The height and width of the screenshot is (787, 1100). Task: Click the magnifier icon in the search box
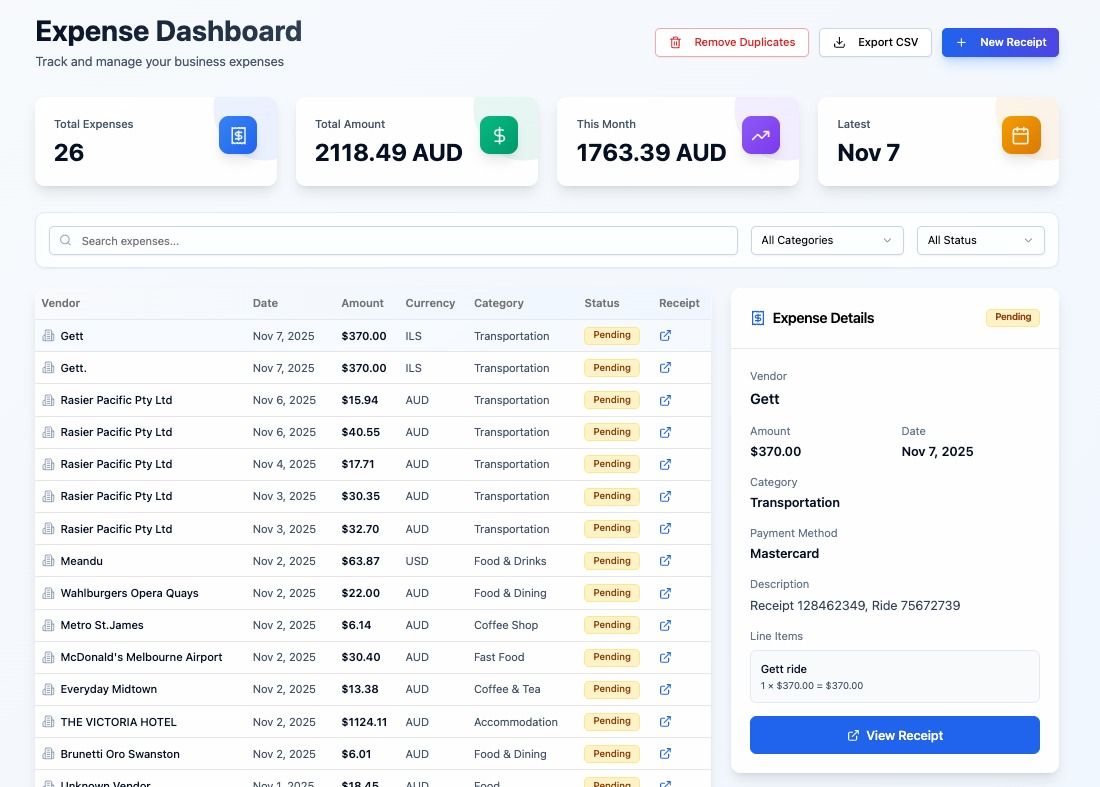65,241
